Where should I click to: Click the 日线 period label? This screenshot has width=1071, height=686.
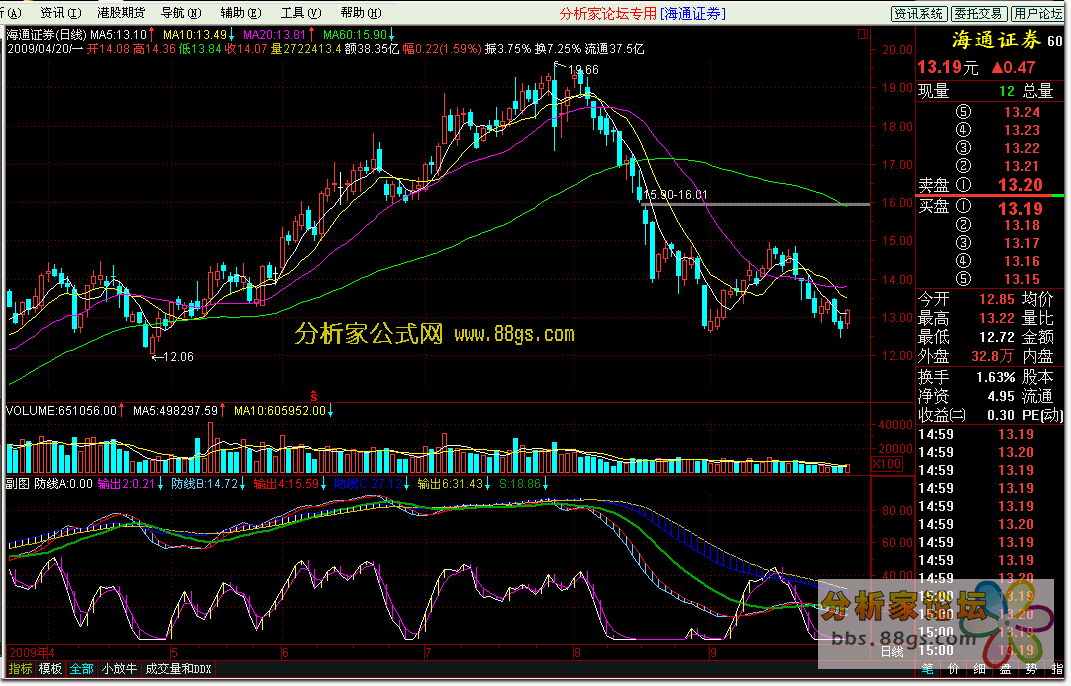(891, 652)
